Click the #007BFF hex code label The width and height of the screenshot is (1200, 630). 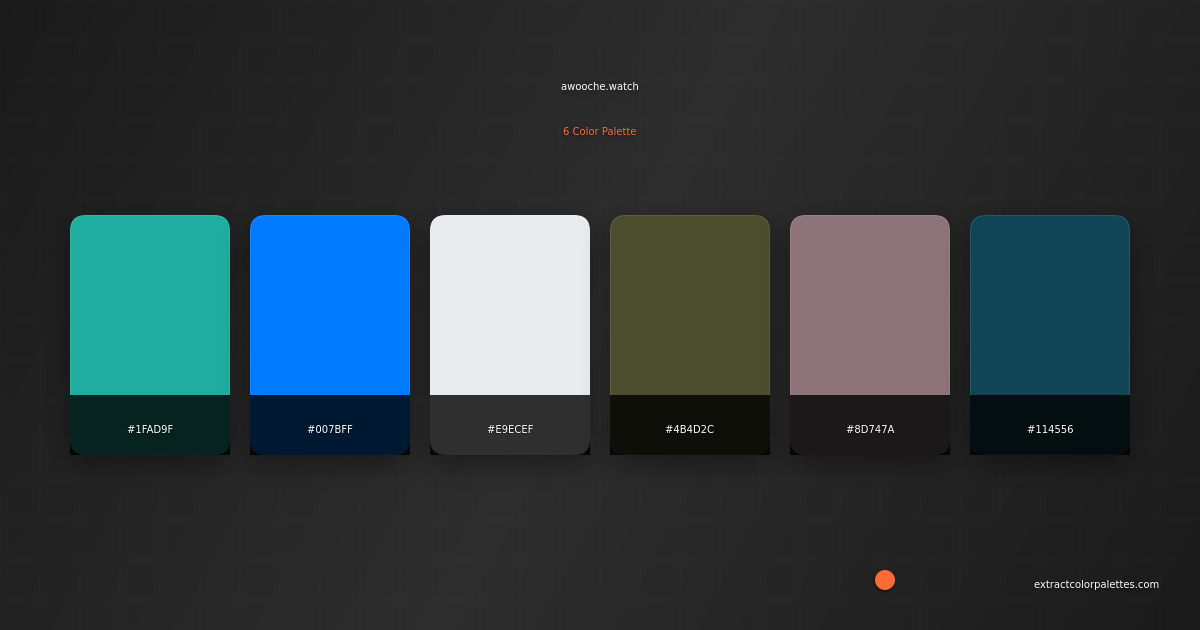[330, 429]
